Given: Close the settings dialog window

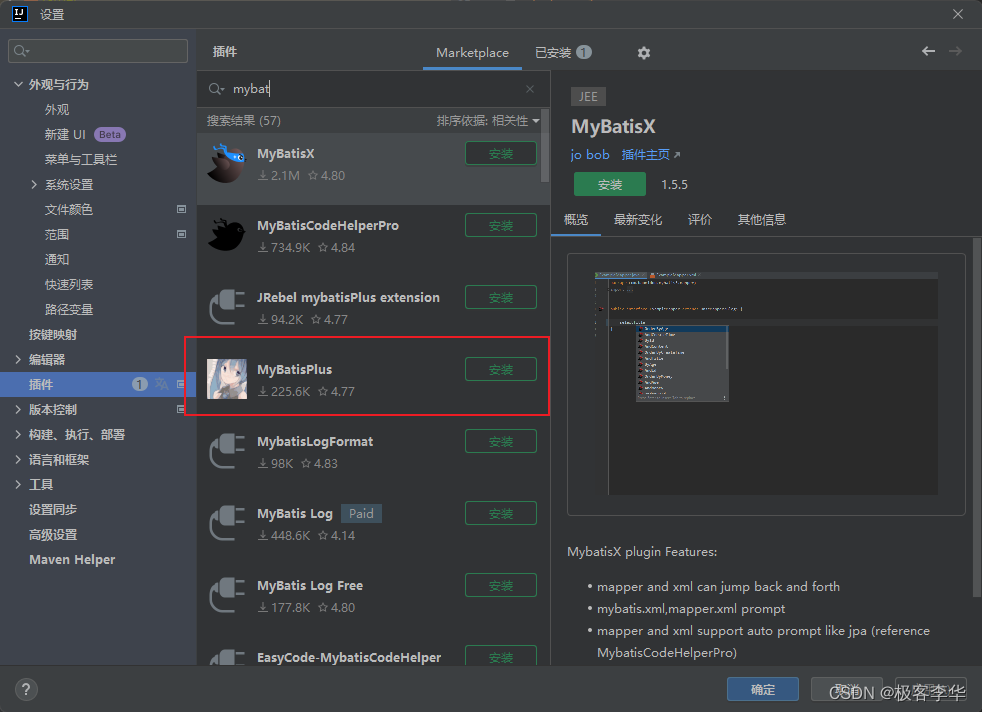Looking at the screenshot, I should pos(958,14).
